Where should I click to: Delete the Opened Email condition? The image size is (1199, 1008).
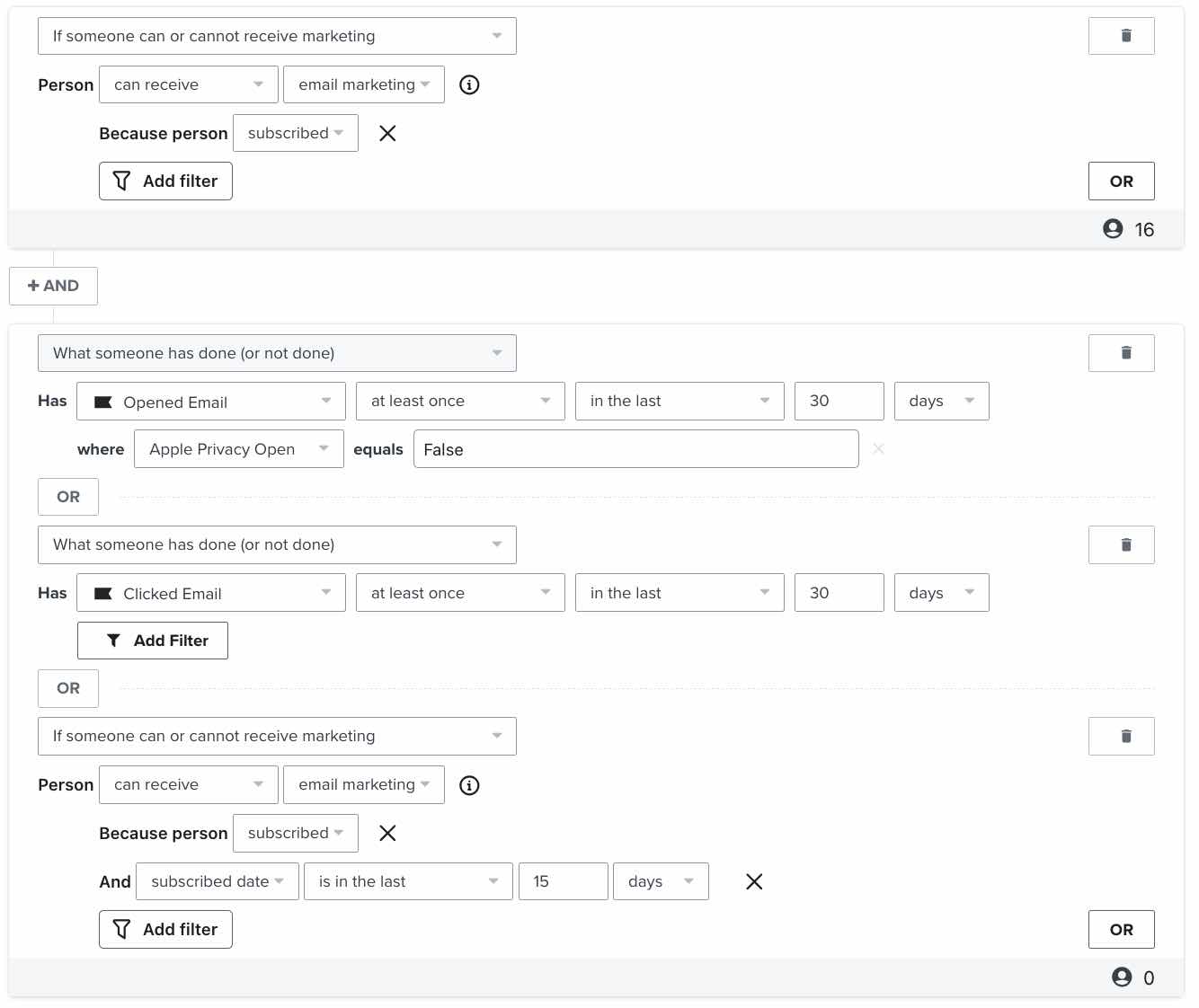tap(1121, 353)
